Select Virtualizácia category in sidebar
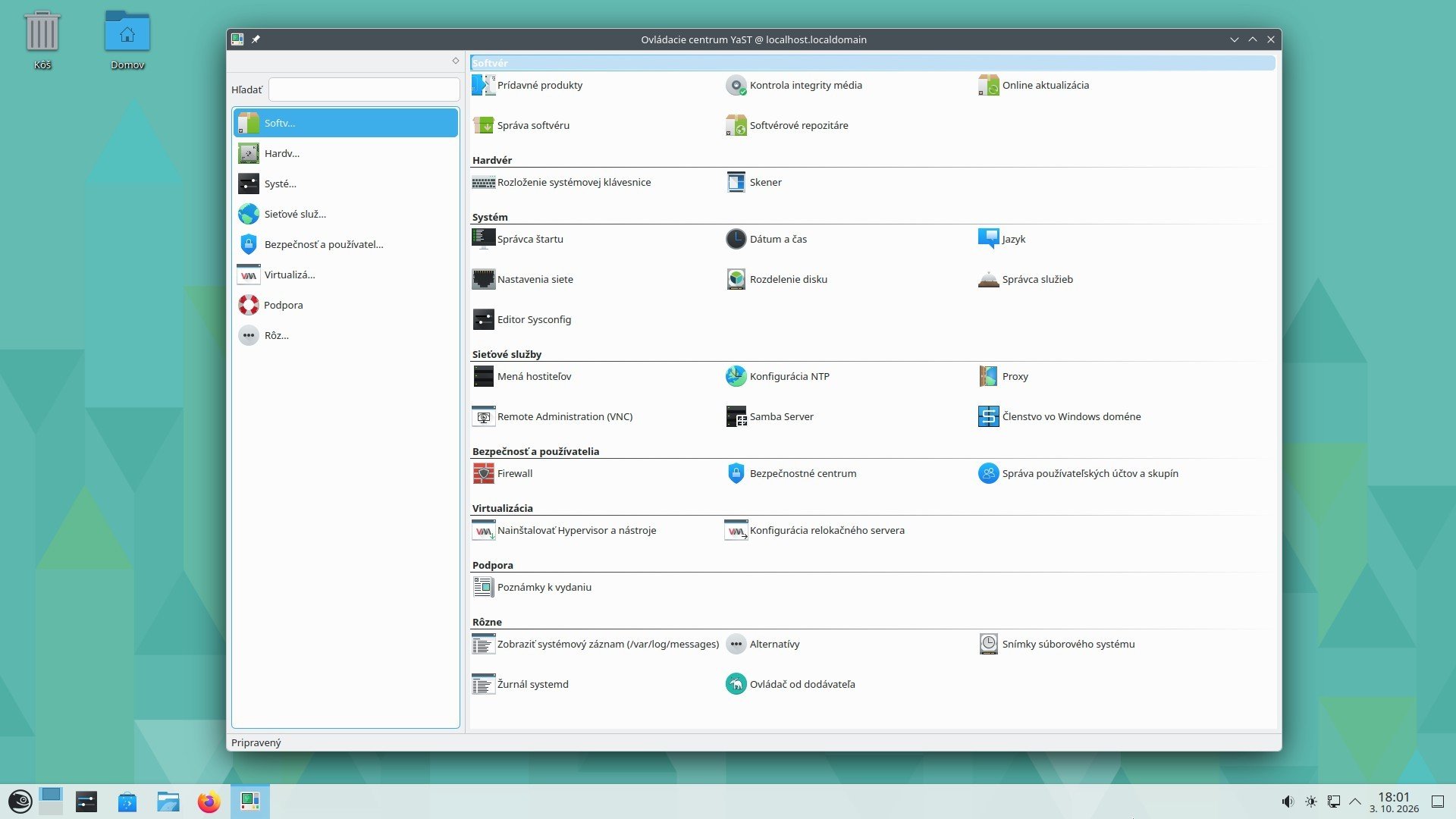This screenshot has width=1456, height=819. pyautogui.click(x=346, y=275)
